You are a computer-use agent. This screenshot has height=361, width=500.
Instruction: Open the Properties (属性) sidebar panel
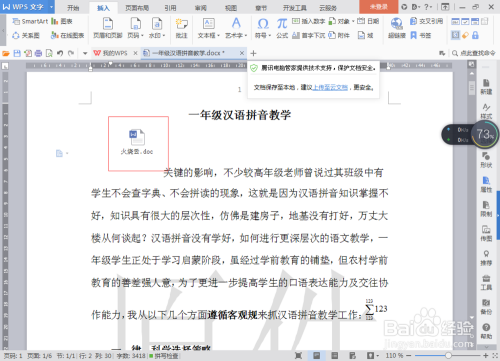(x=486, y=185)
